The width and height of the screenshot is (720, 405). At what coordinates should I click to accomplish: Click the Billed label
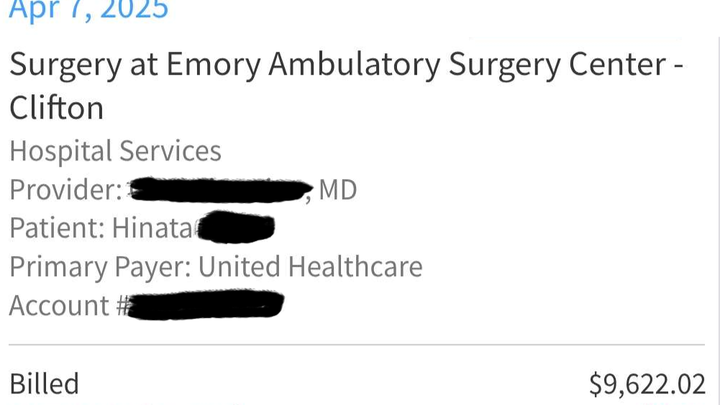(x=44, y=384)
